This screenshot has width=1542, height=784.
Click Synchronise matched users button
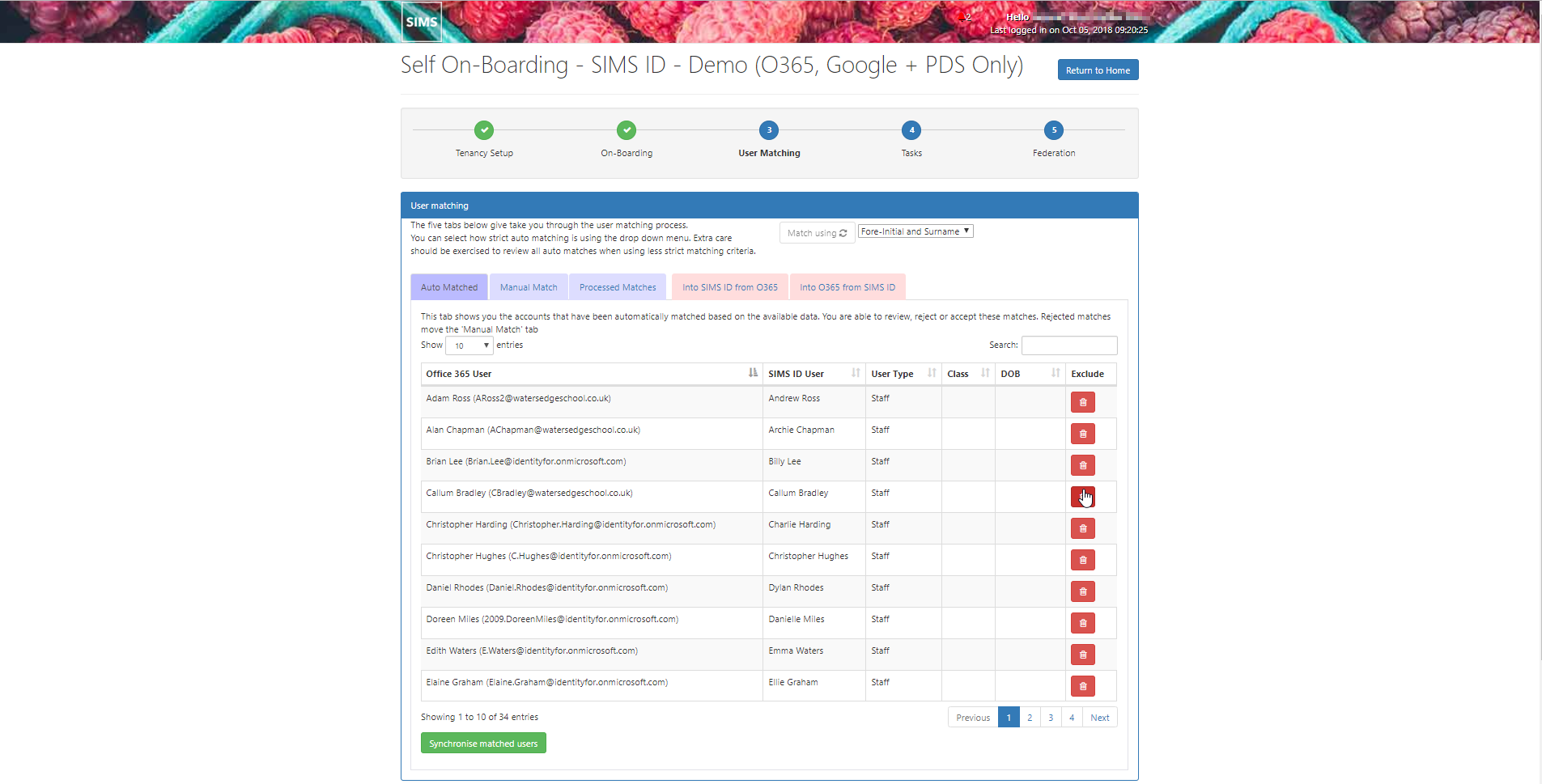(x=483, y=744)
